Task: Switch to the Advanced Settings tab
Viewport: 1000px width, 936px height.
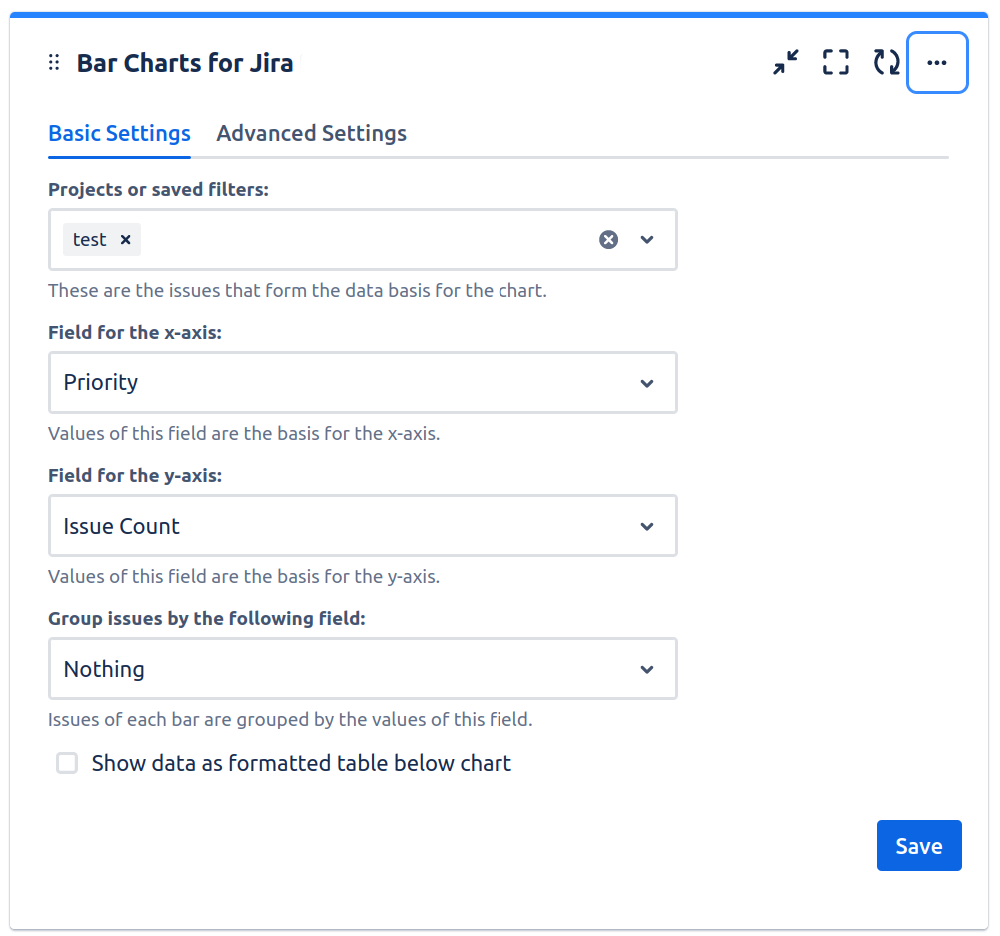Action: click(x=311, y=134)
